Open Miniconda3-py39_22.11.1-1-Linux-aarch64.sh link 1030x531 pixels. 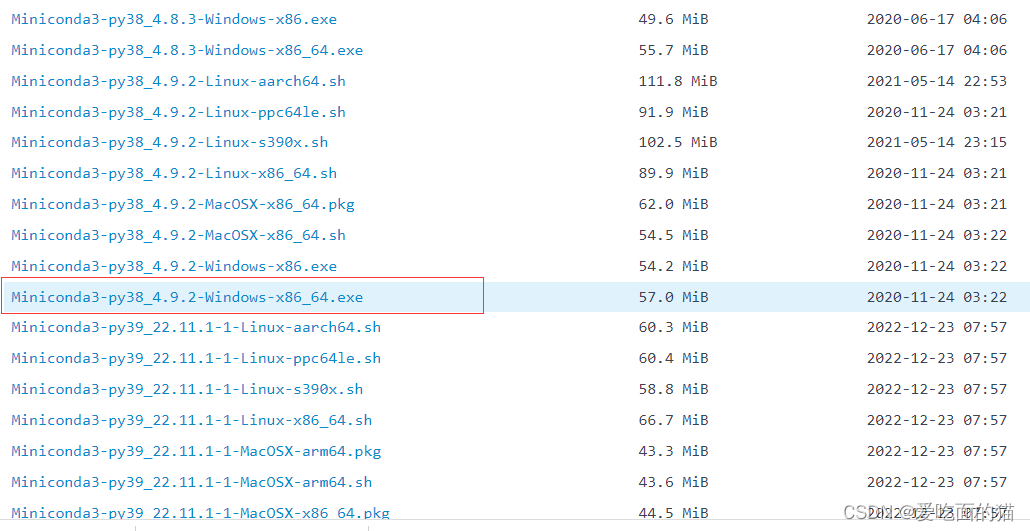click(196, 327)
